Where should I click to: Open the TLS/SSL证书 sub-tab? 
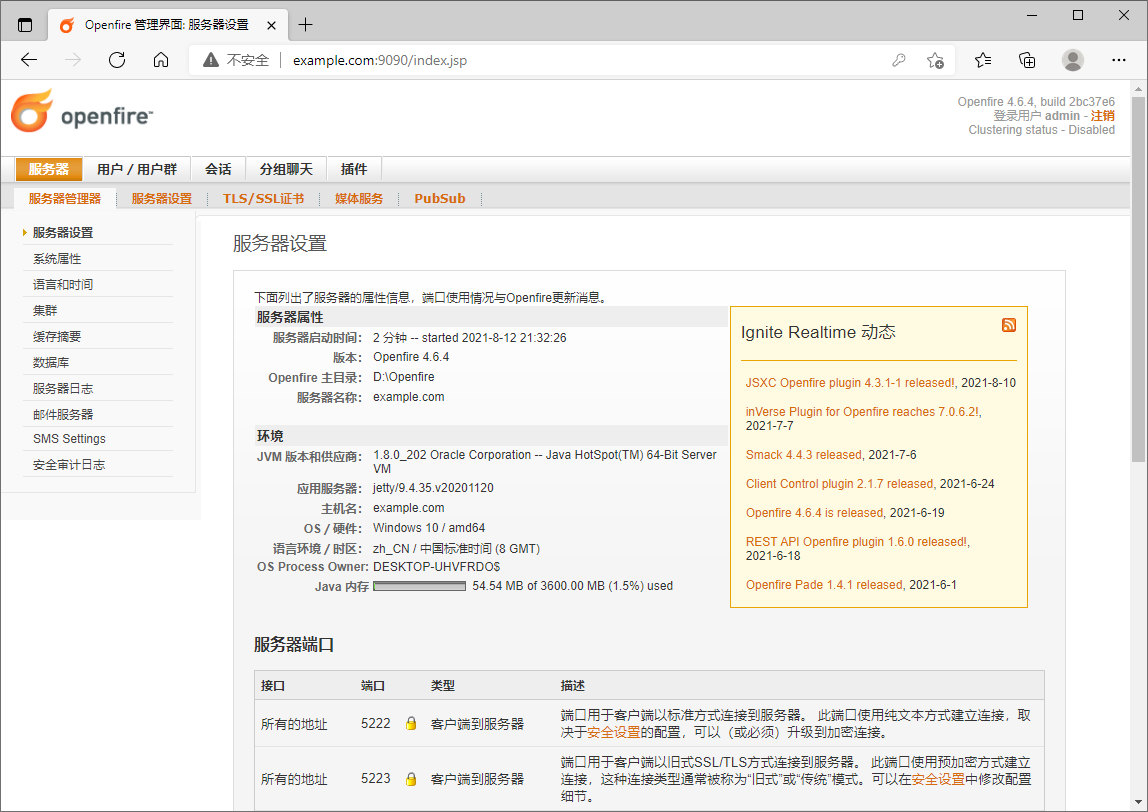pyautogui.click(x=264, y=198)
